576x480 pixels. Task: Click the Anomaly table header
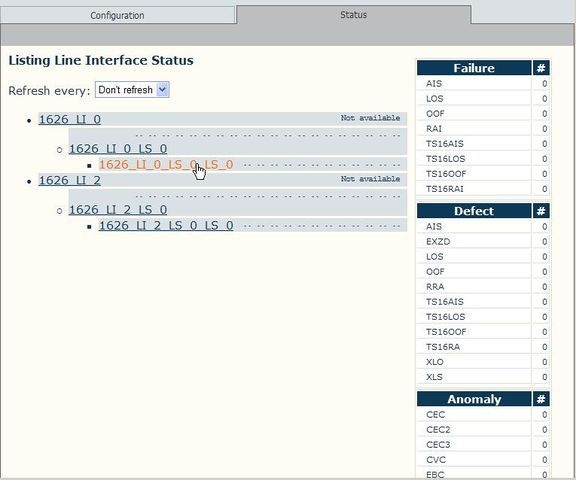click(x=474, y=399)
